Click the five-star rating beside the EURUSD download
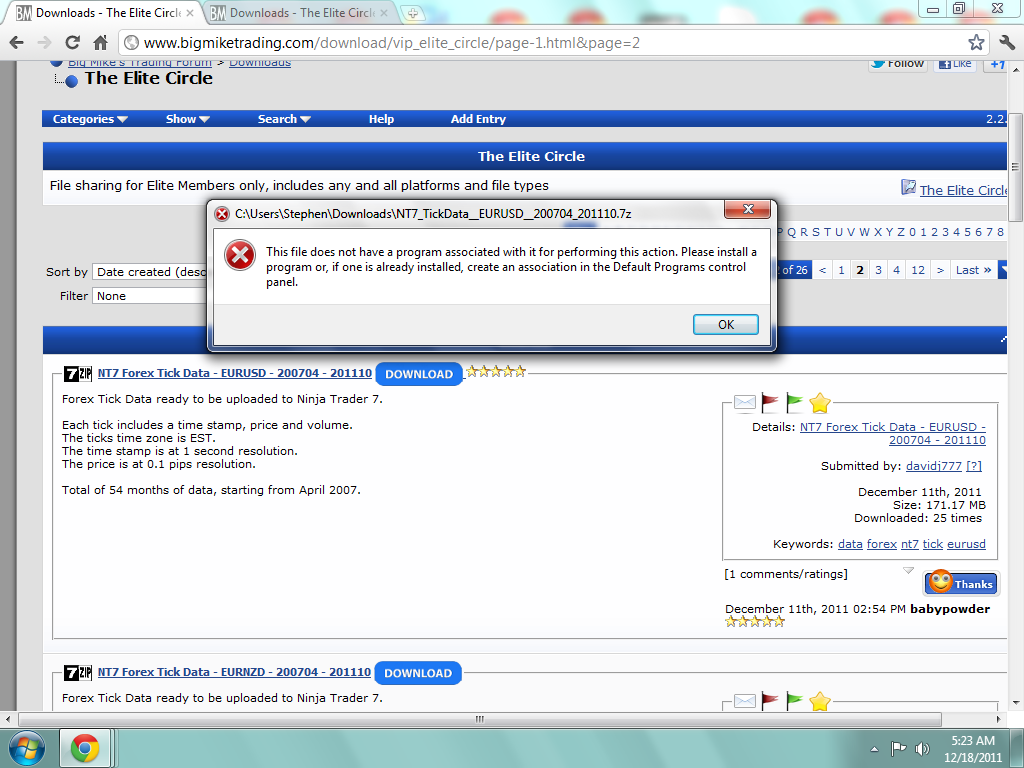The image size is (1024, 768). pos(496,372)
